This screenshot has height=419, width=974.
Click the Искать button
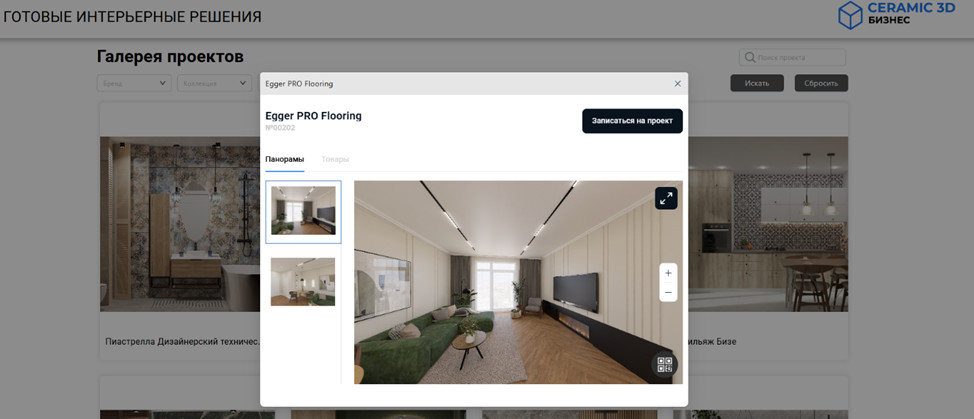point(757,83)
